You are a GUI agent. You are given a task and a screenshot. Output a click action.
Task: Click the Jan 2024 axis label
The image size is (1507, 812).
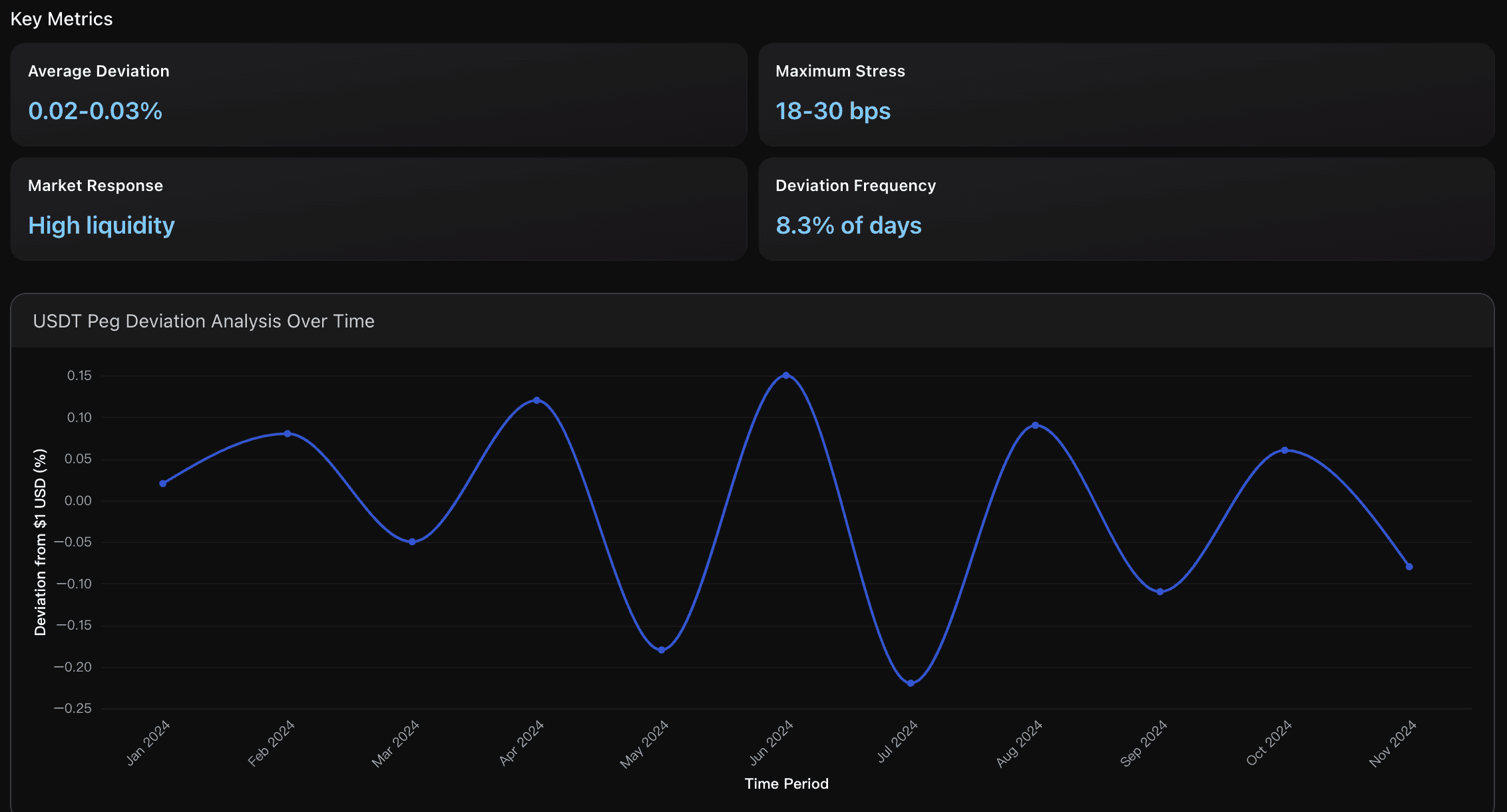point(148,743)
